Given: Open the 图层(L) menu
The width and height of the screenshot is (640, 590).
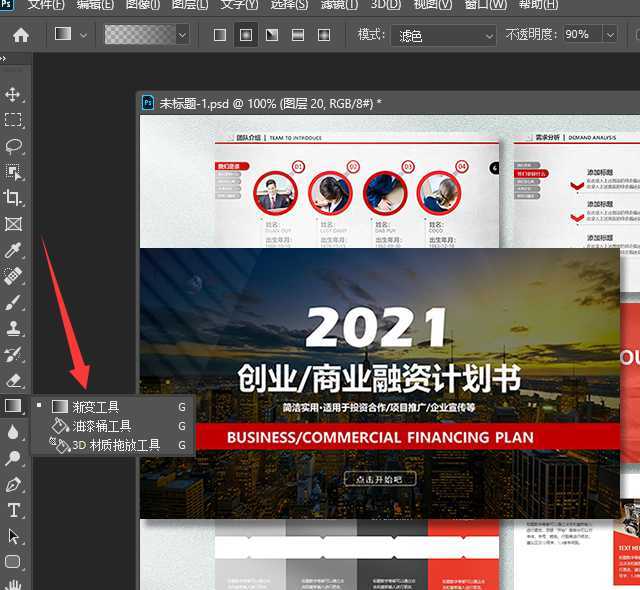Looking at the screenshot, I should pyautogui.click(x=190, y=5).
